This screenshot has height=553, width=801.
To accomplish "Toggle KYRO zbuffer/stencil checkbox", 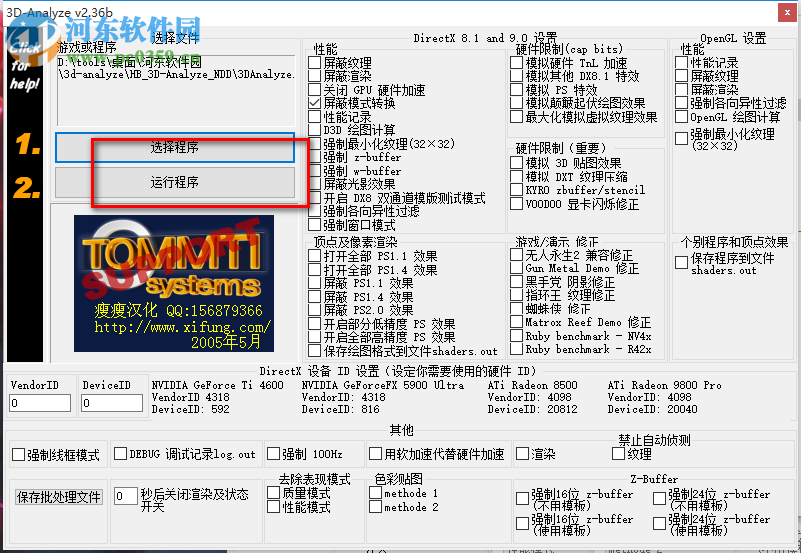I will click(516, 190).
